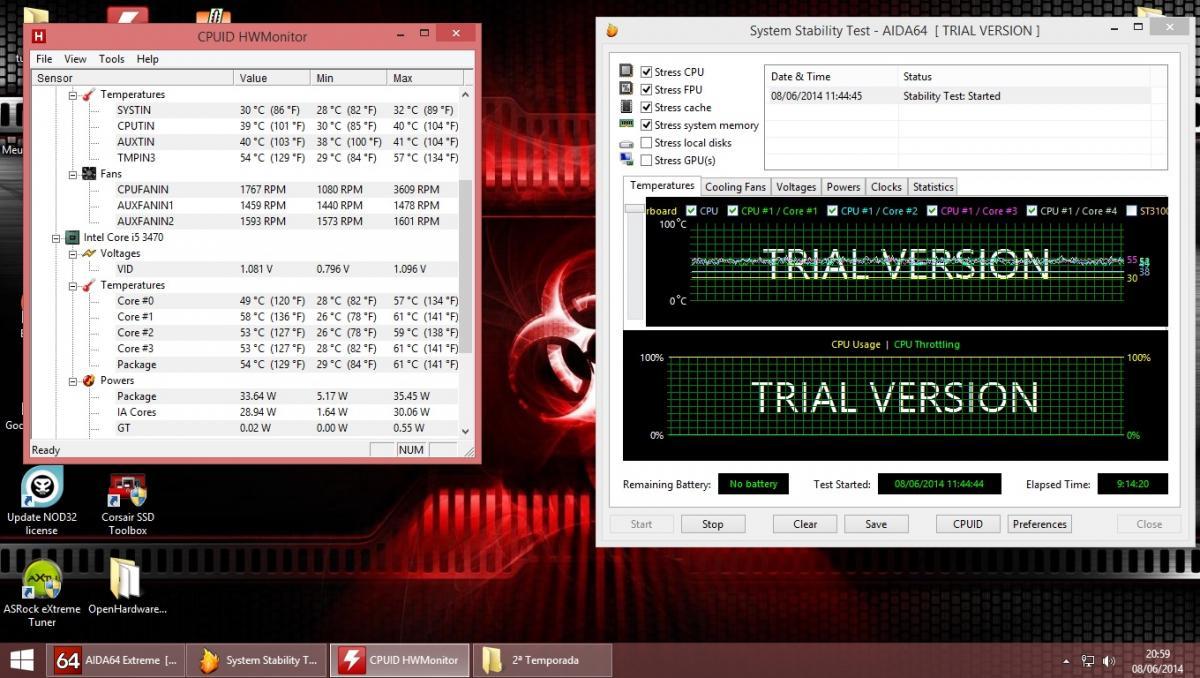The image size is (1200, 678).
Task: Click the Clear button in AIDA64
Action: [805, 524]
